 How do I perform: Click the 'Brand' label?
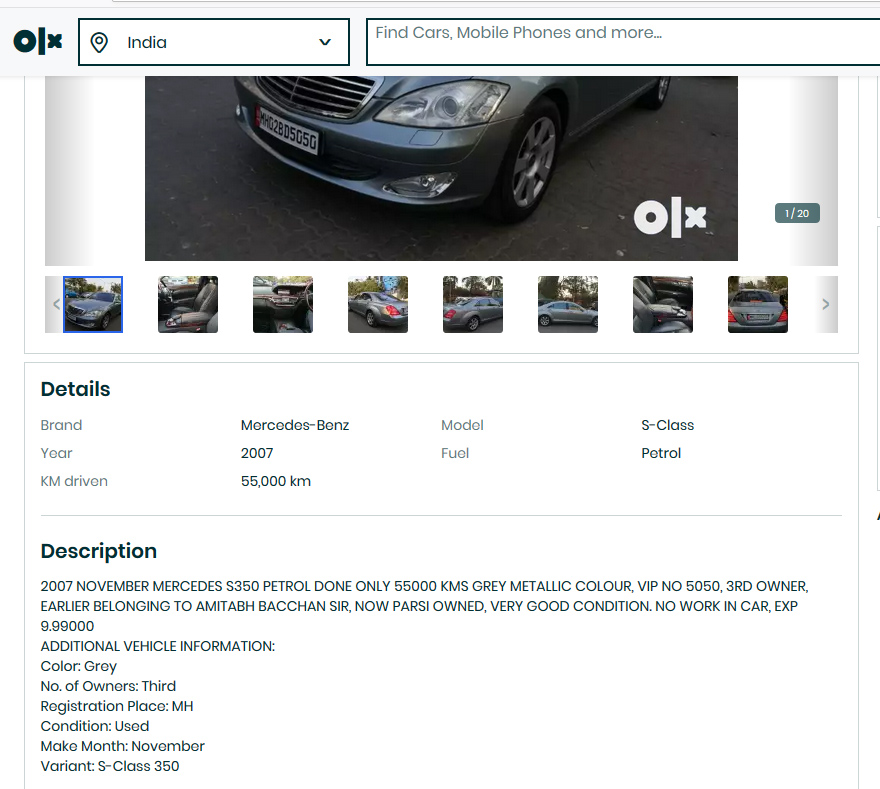tap(61, 425)
